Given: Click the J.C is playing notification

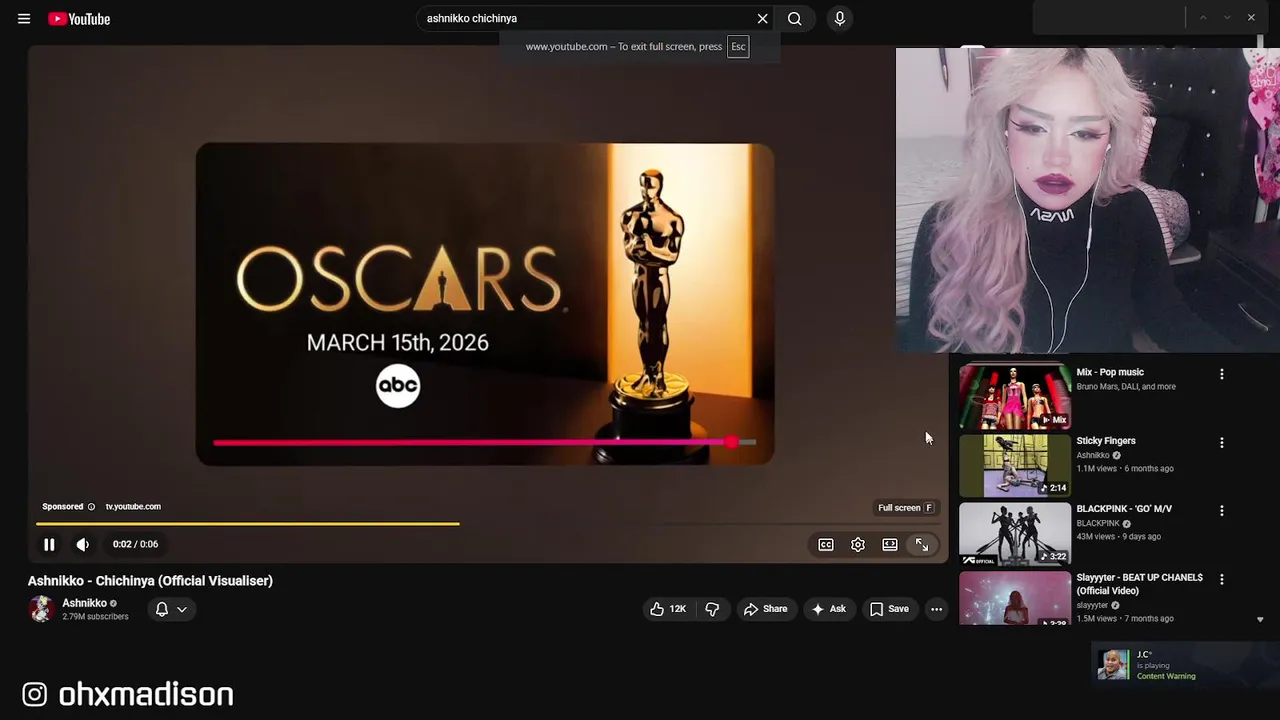Looking at the screenshot, I should point(1185,665).
